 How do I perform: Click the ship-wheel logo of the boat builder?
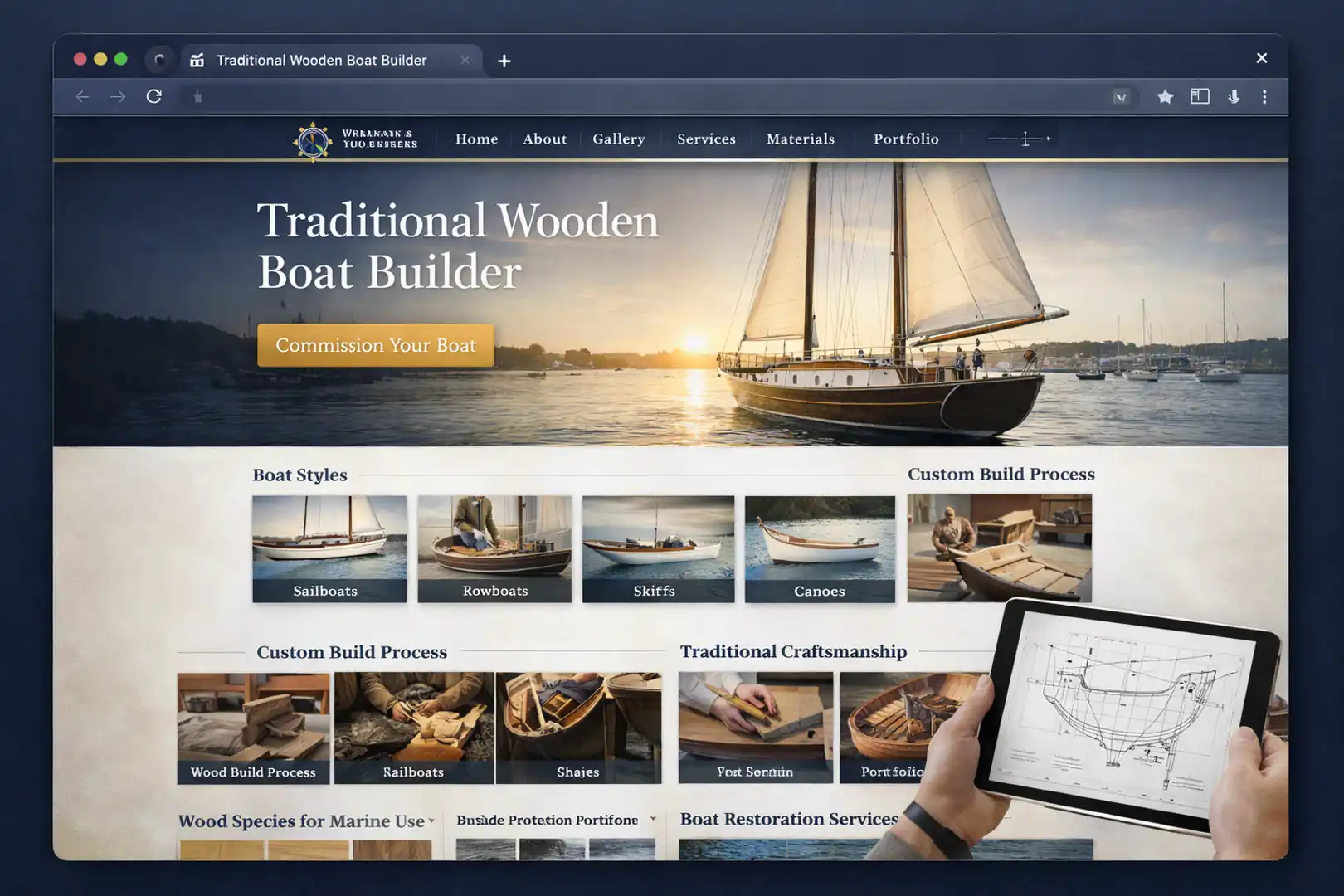312,139
